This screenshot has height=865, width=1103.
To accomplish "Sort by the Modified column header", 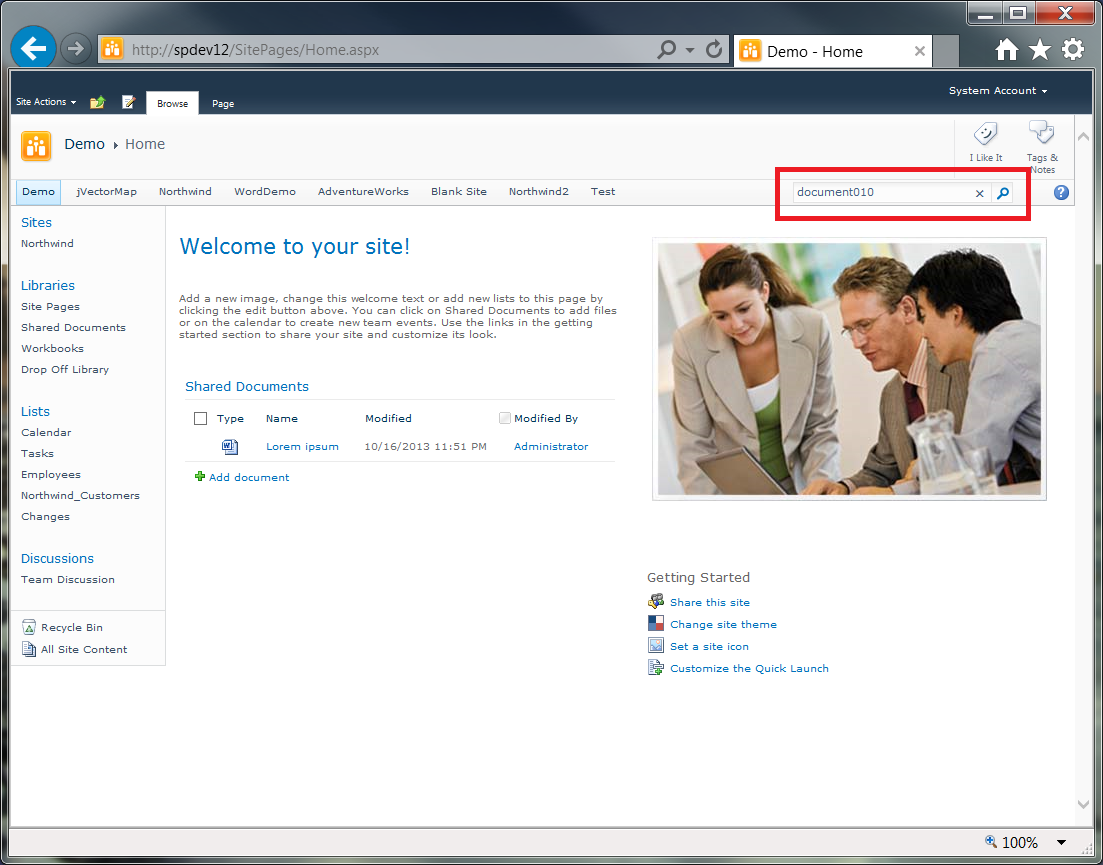I will click(x=388, y=419).
